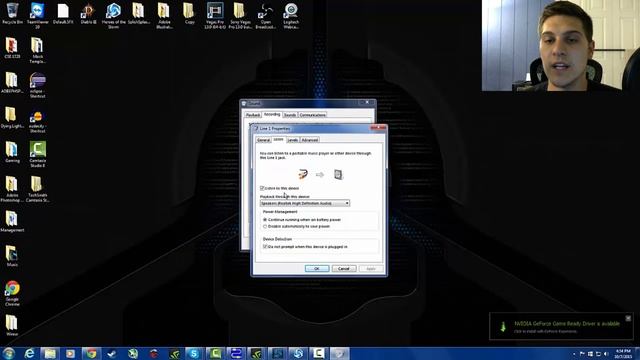Image resolution: width=640 pixels, height=360 pixels.
Task: Open the Adobe Photoshop folder on desktop
Action: pyautogui.click(x=12, y=189)
